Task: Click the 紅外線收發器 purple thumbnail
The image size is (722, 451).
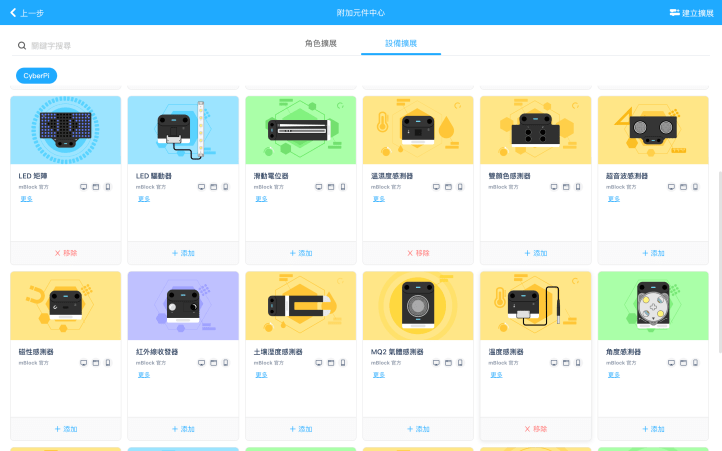Action: pyautogui.click(x=183, y=306)
